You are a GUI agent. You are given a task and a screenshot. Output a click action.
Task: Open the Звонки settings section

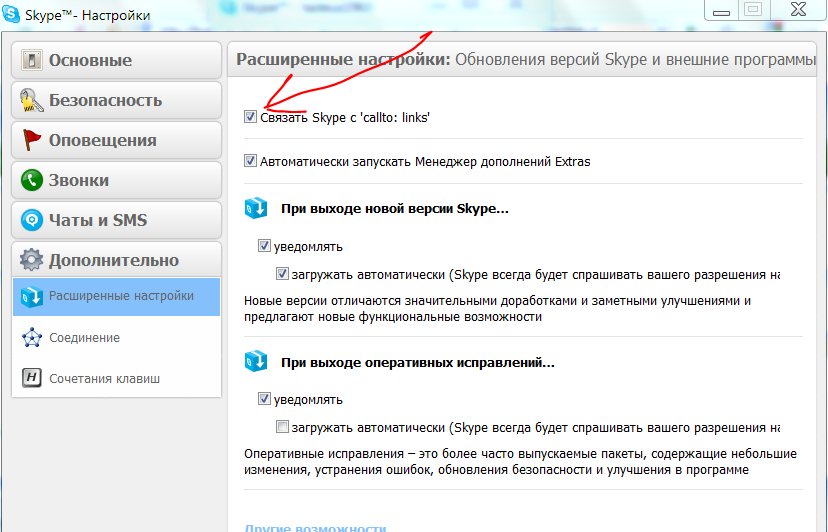coord(116,180)
